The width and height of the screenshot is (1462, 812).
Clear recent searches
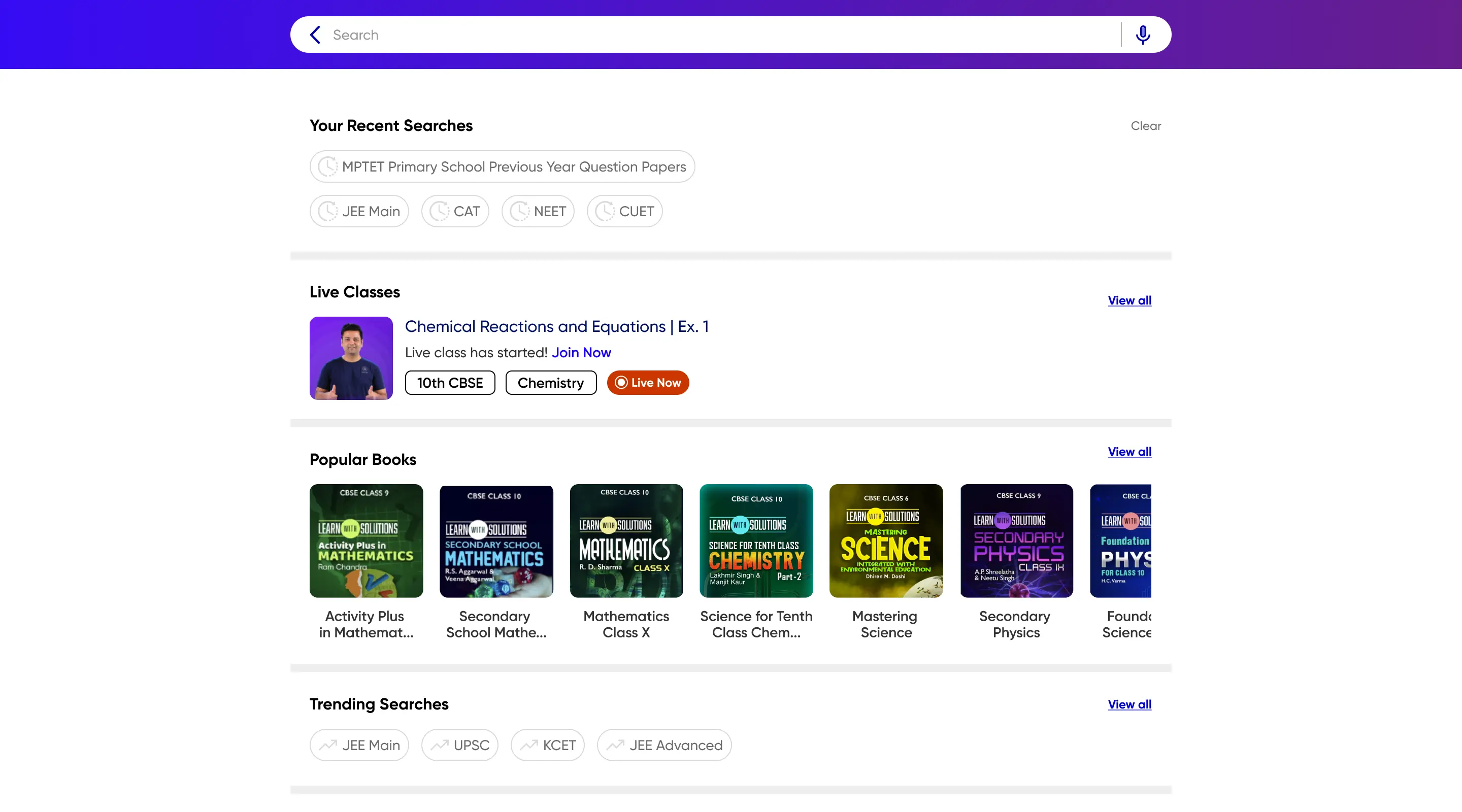pos(1145,126)
